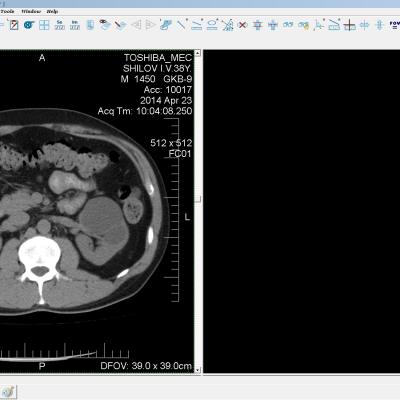Click the taskbar icon at bottom left
This screenshot has width=400, height=400.
(8, 391)
